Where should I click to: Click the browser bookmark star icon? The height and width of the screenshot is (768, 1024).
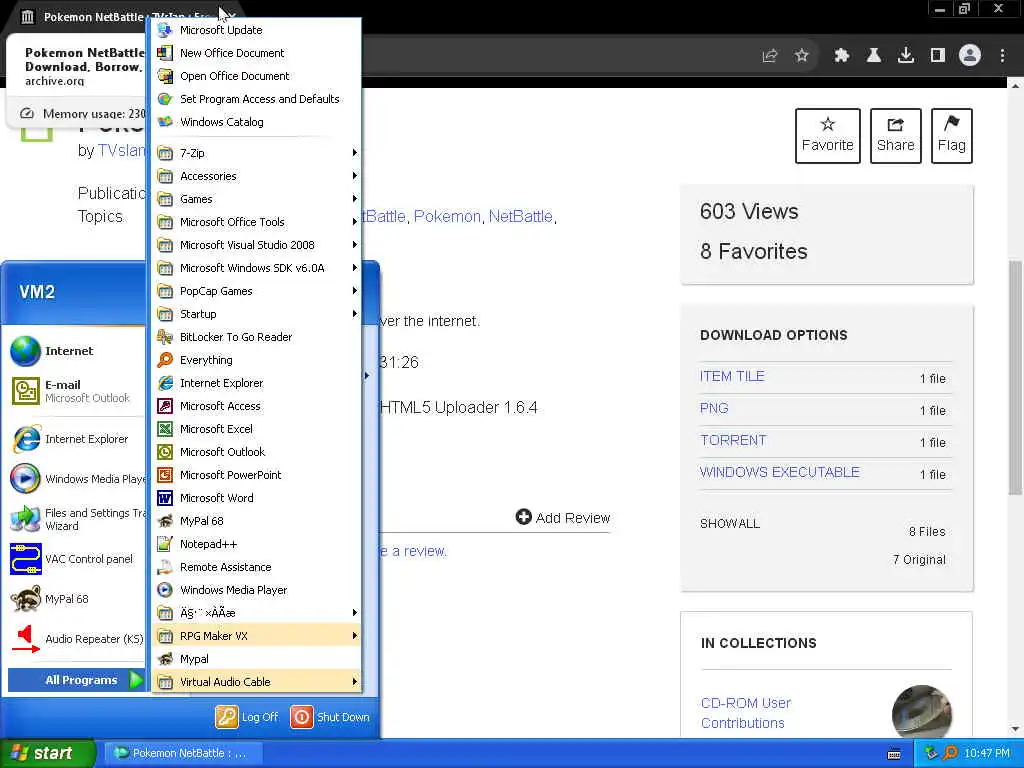[802, 56]
